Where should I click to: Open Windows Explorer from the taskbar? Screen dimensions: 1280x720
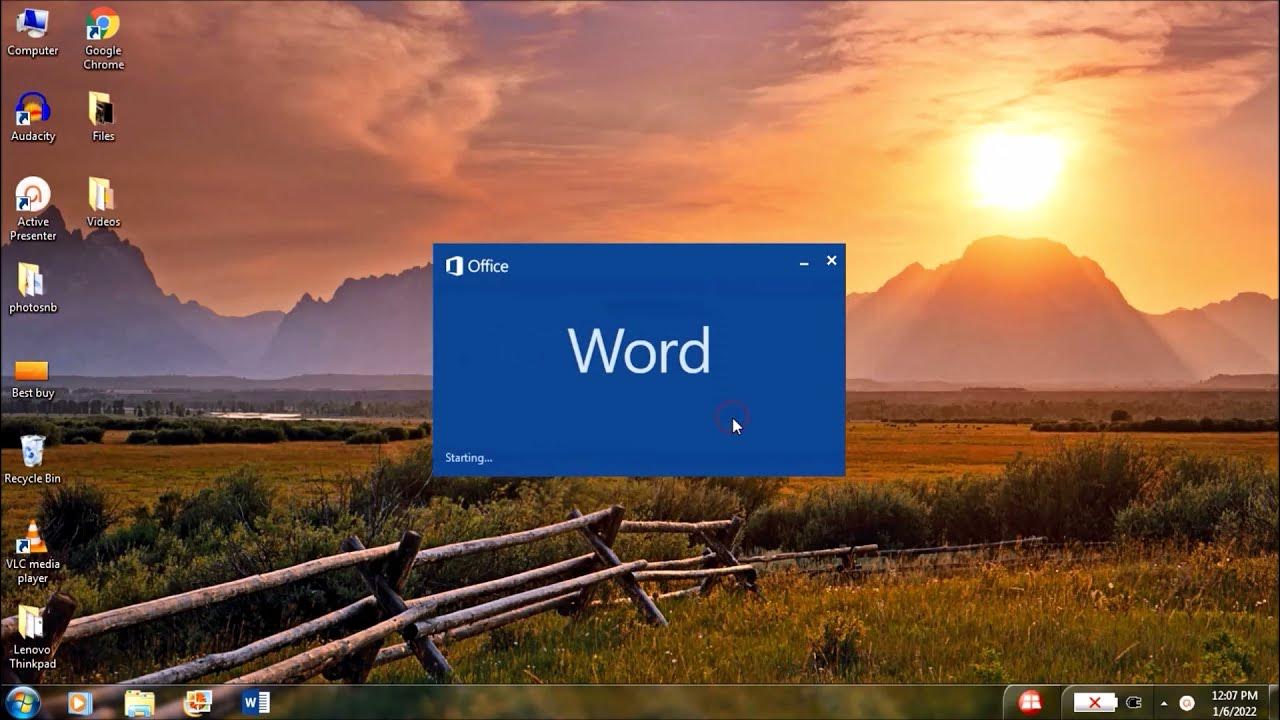click(x=139, y=703)
